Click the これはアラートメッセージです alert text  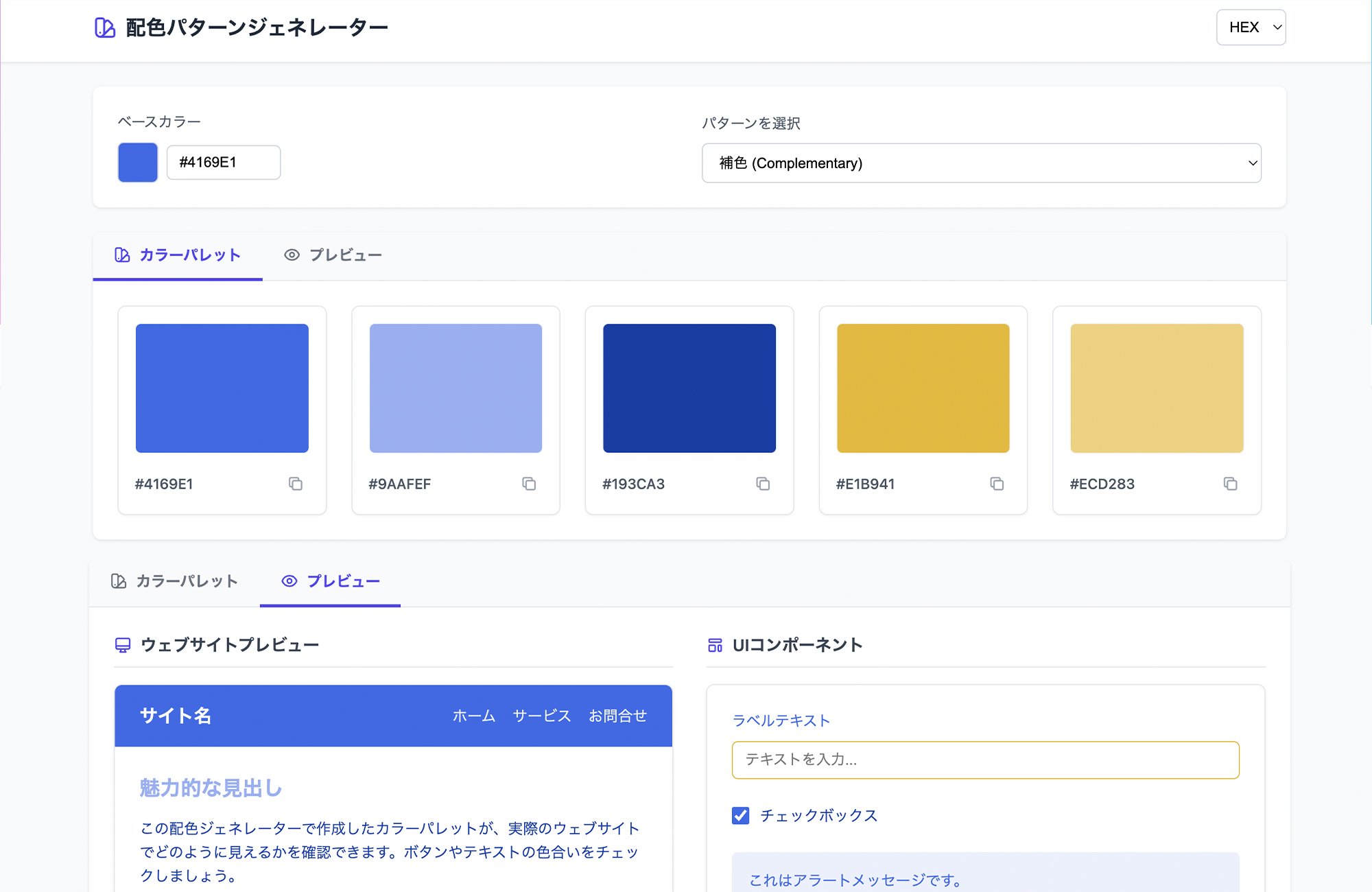pyautogui.click(x=855, y=880)
